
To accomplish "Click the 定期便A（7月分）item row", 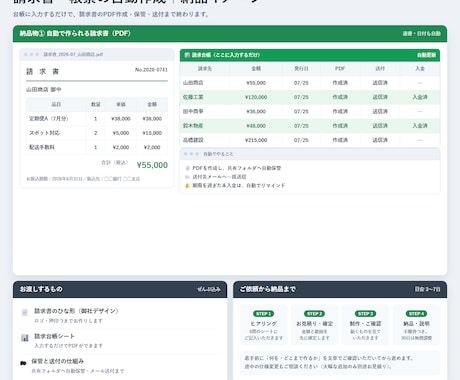I will (97, 119).
